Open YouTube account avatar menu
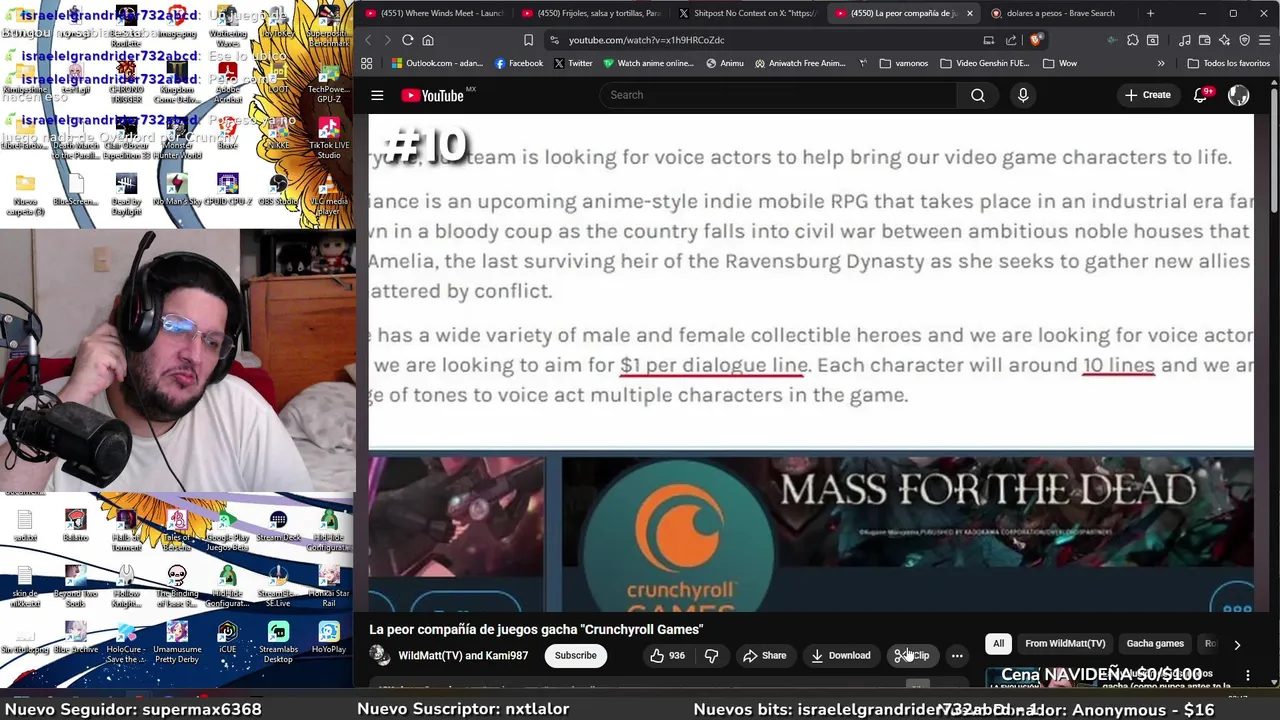 coord(1239,95)
